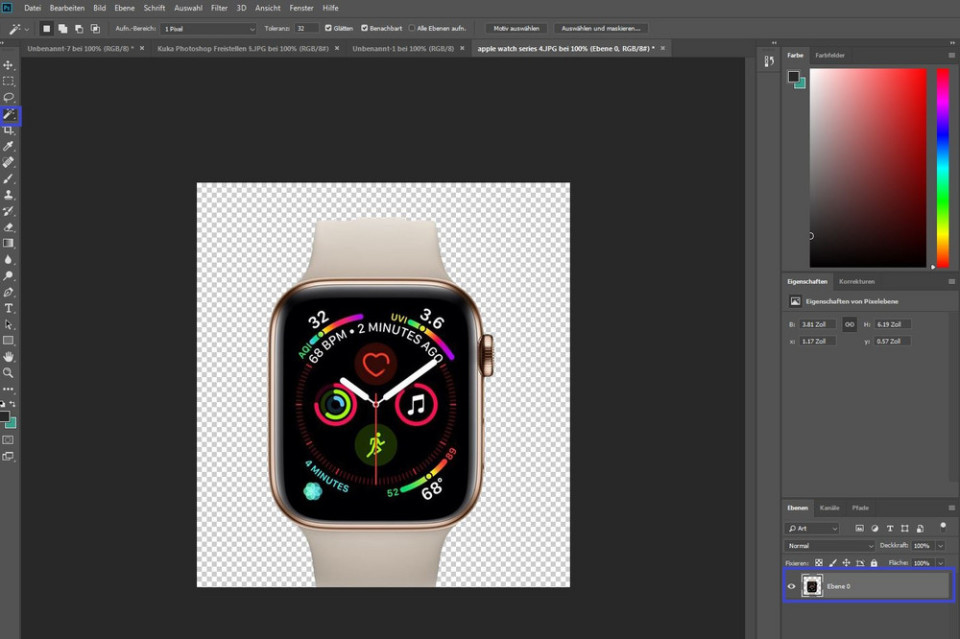Lock all layer attributes with padlock
The width and height of the screenshot is (960, 639).
point(874,562)
